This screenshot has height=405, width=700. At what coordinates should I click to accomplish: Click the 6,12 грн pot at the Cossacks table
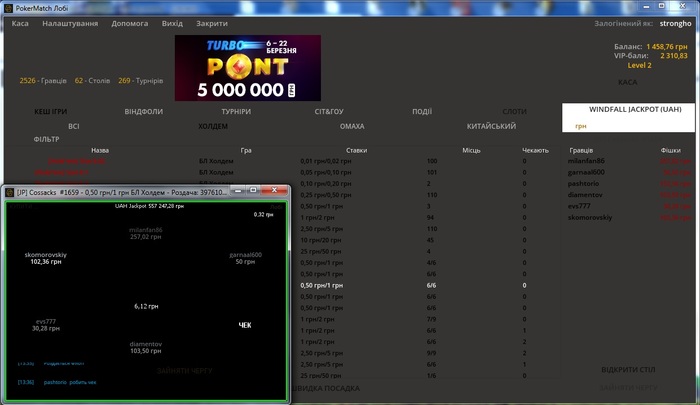pyautogui.click(x=146, y=306)
